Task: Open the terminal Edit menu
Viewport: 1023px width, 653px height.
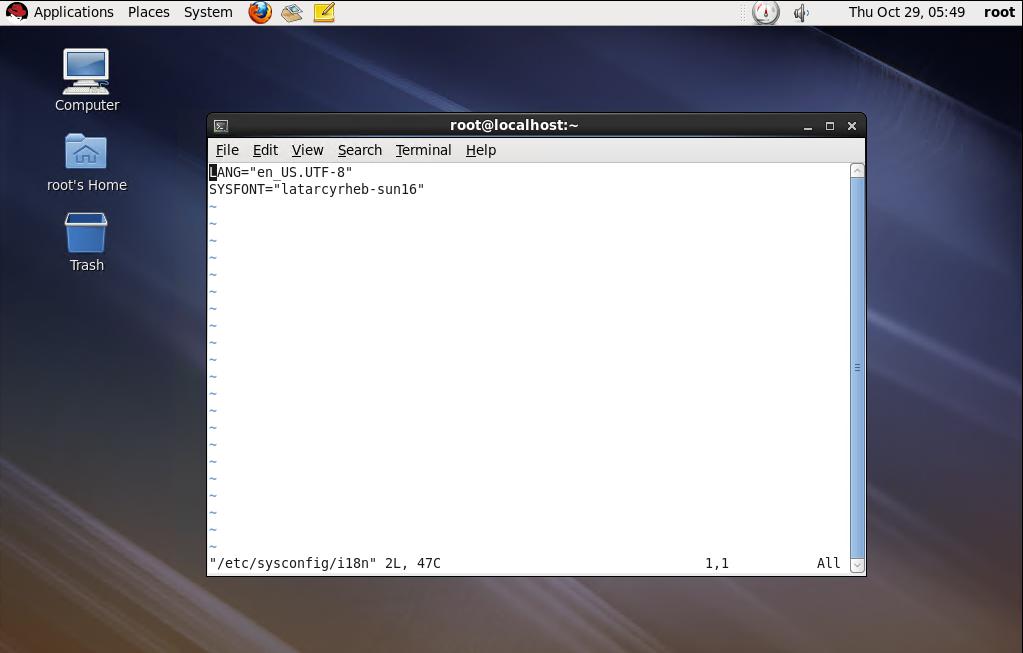Action: [x=265, y=150]
